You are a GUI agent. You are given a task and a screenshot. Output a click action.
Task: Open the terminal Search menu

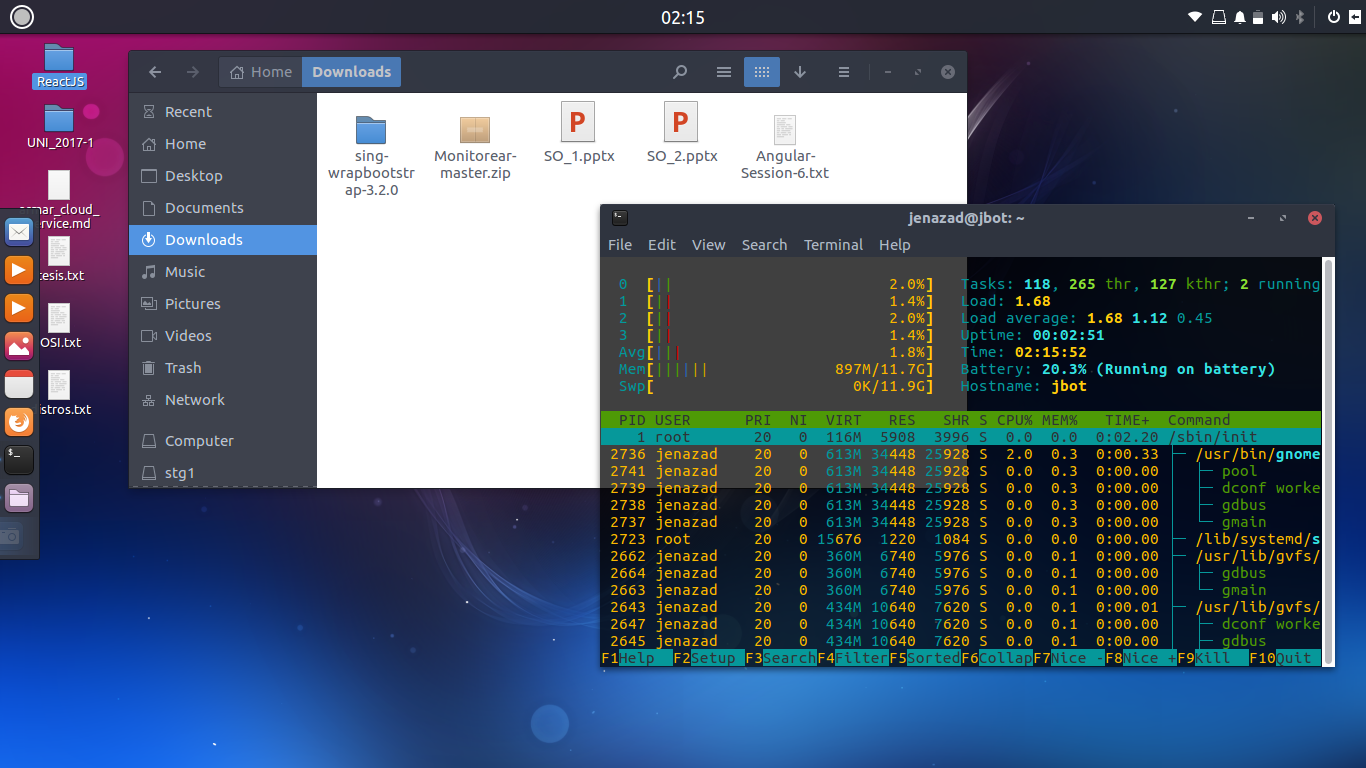[x=765, y=245]
